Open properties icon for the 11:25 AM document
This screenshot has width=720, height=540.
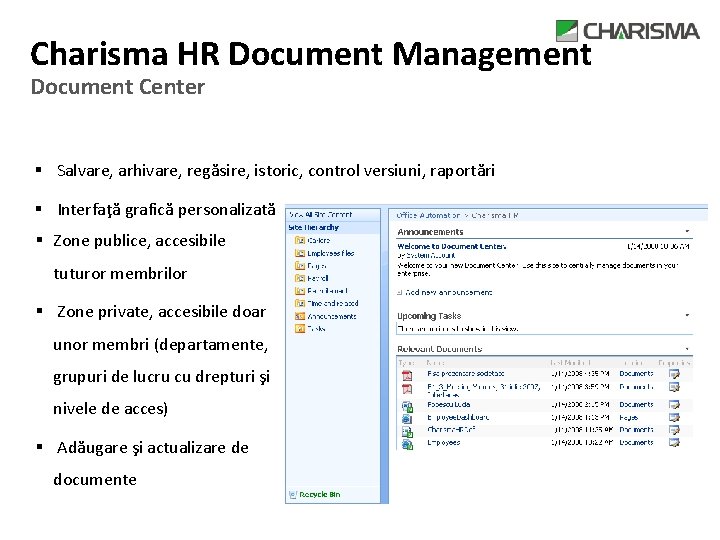[x=674, y=430]
